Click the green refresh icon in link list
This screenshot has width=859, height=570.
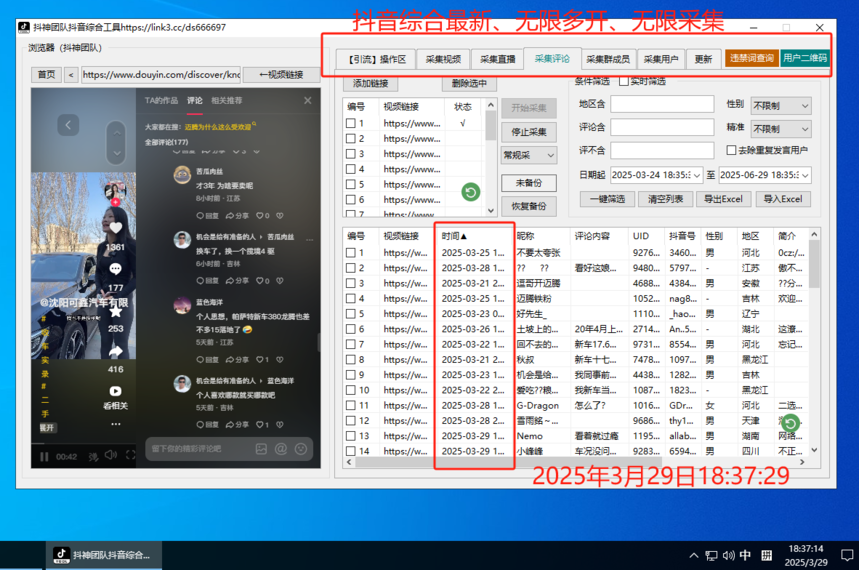(471, 192)
